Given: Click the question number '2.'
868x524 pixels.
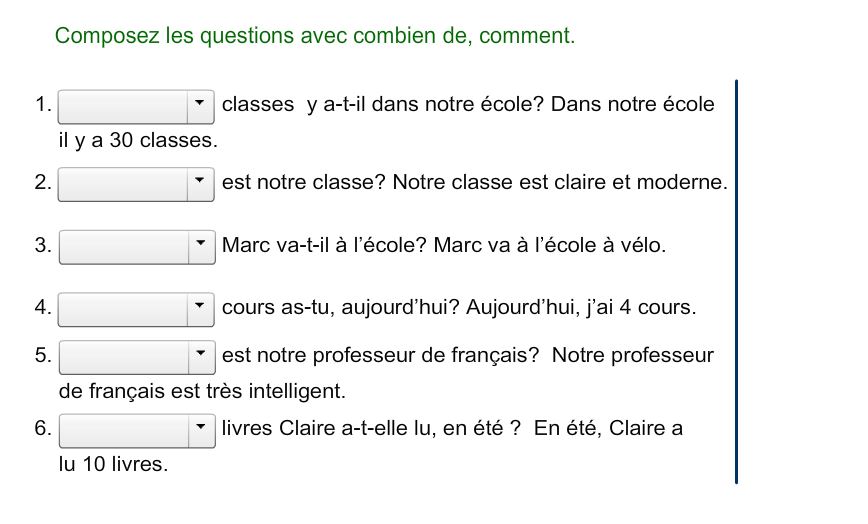Looking at the screenshot, I should (x=43, y=182).
